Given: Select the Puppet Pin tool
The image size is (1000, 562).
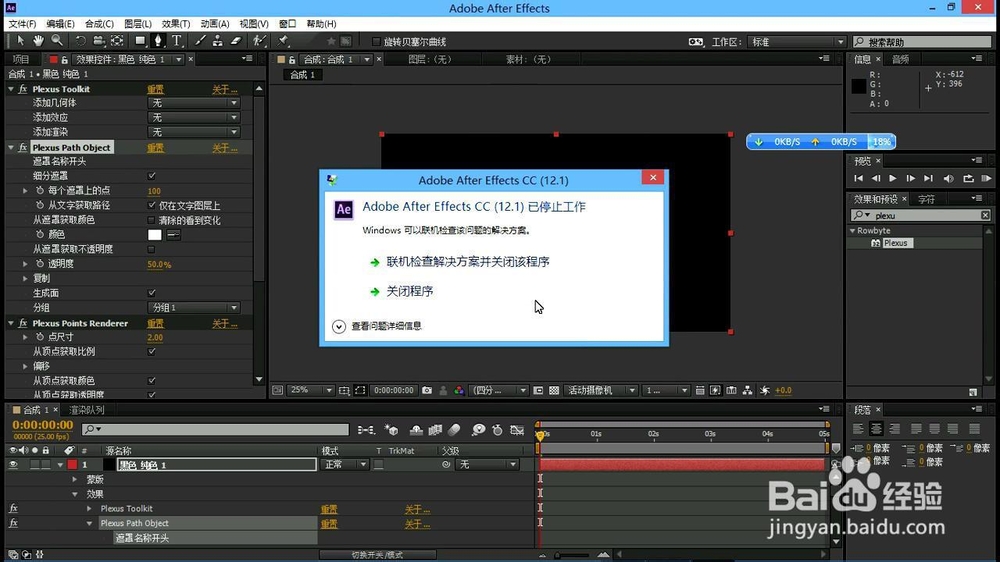Looking at the screenshot, I should point(283,41).
